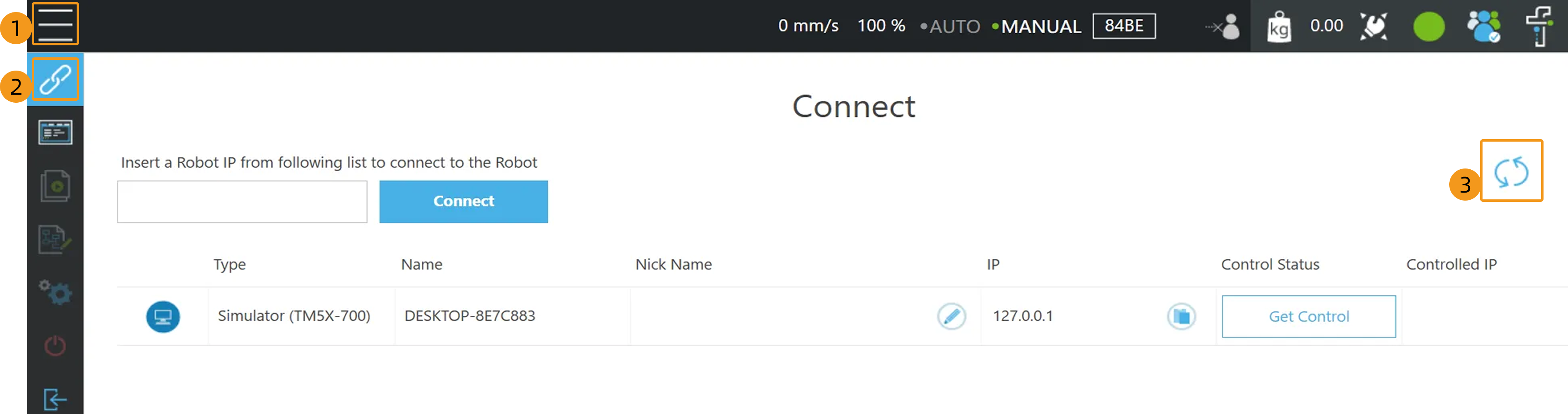This screenshot has width=1568, height=414.
Task: Click the red power shutdown icon
Action: (x=55, y=346)
